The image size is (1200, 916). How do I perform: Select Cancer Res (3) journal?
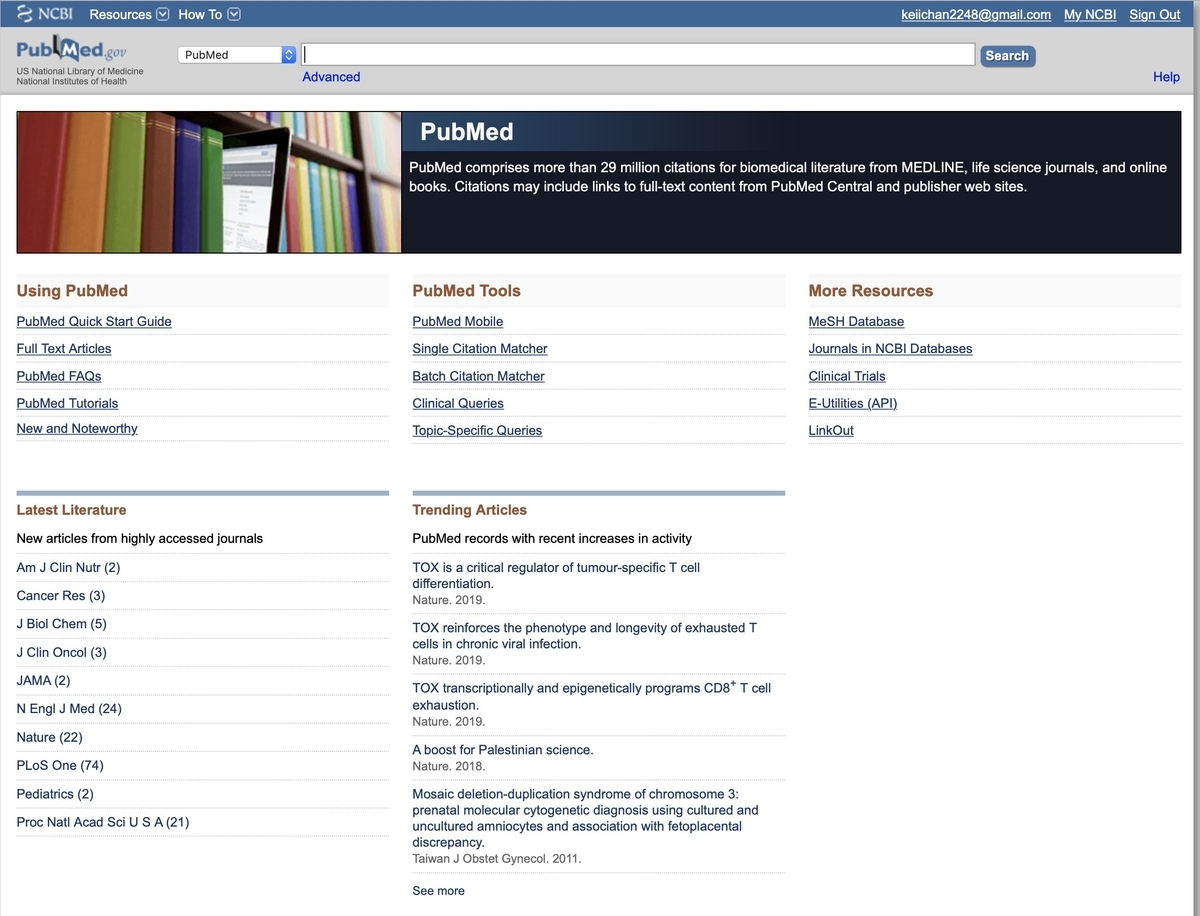tap(61, 595)
